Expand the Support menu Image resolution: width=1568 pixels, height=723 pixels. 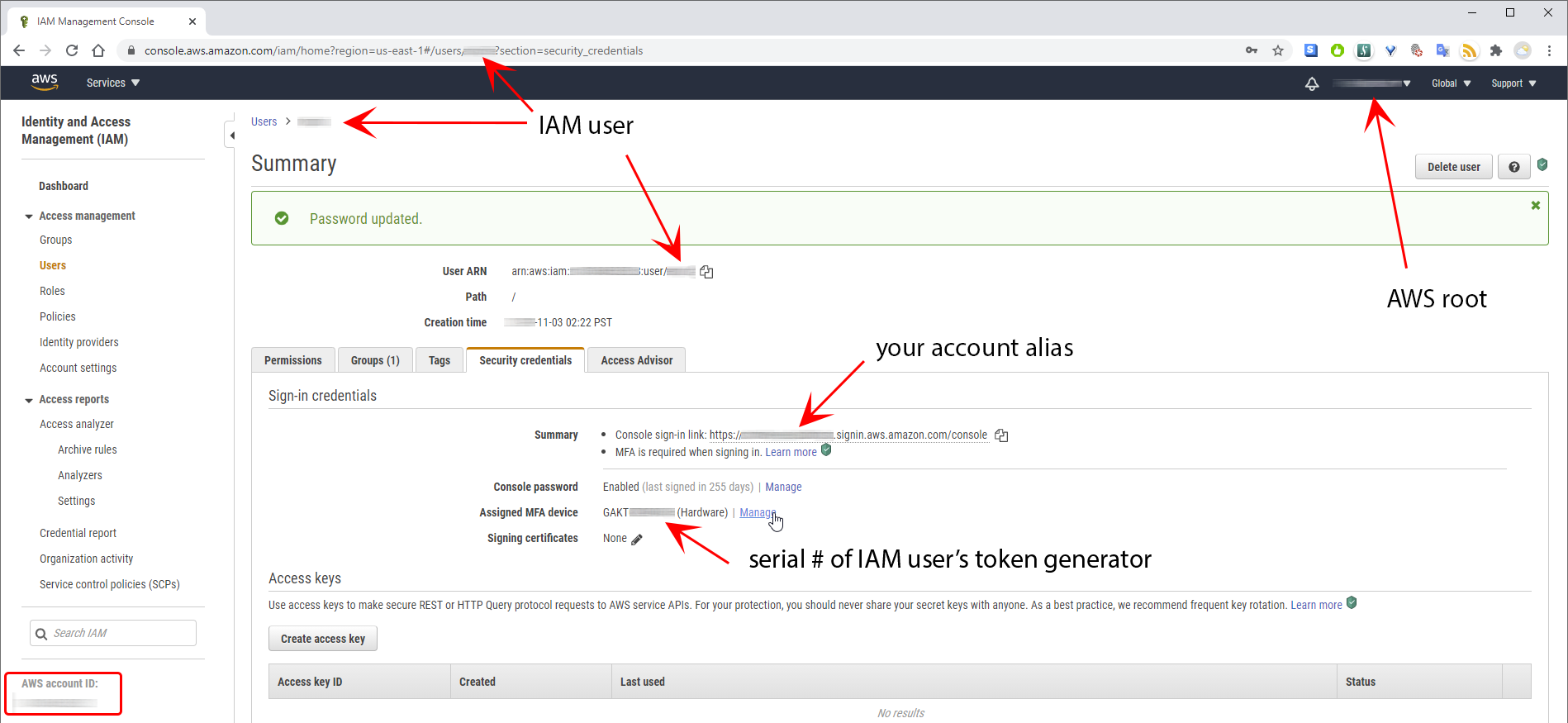click(1513, 83)
